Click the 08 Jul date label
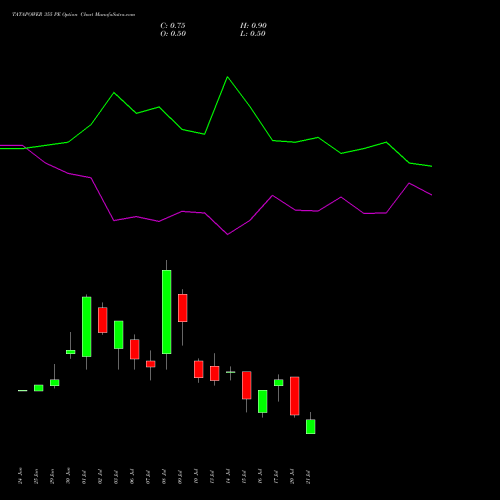500x500 pixels. (x=165, y=477)
